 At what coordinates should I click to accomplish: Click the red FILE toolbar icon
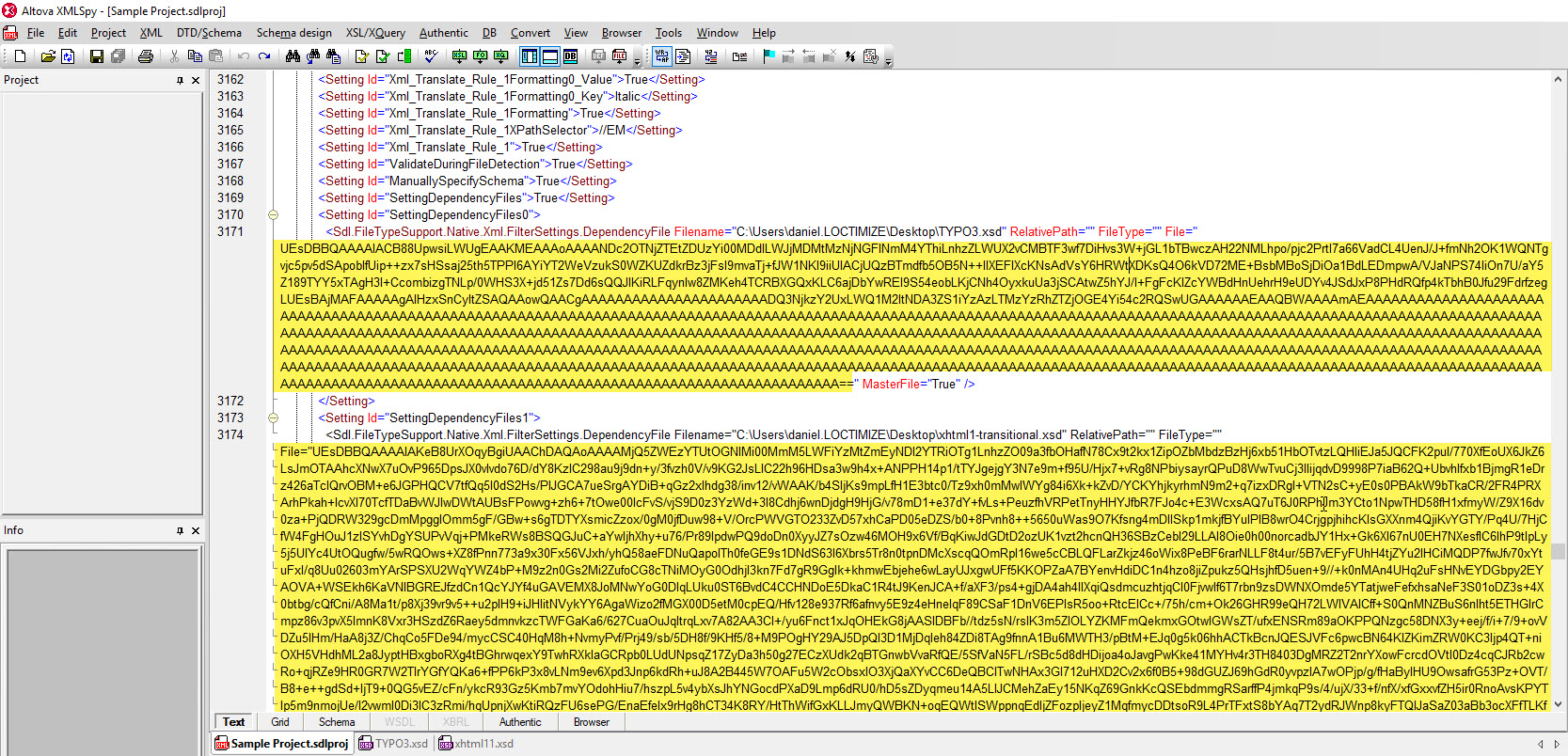click(619, 56)
